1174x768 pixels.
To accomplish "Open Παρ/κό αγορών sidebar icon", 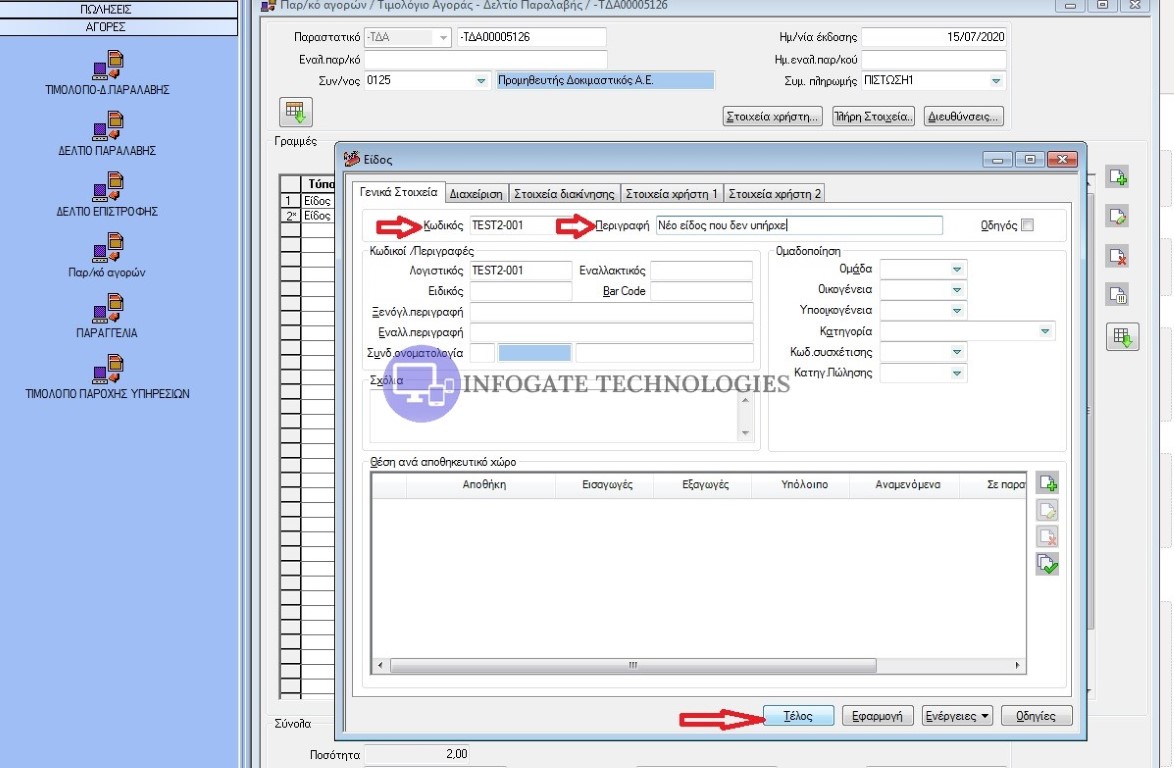I will click(x=107, y=250).
